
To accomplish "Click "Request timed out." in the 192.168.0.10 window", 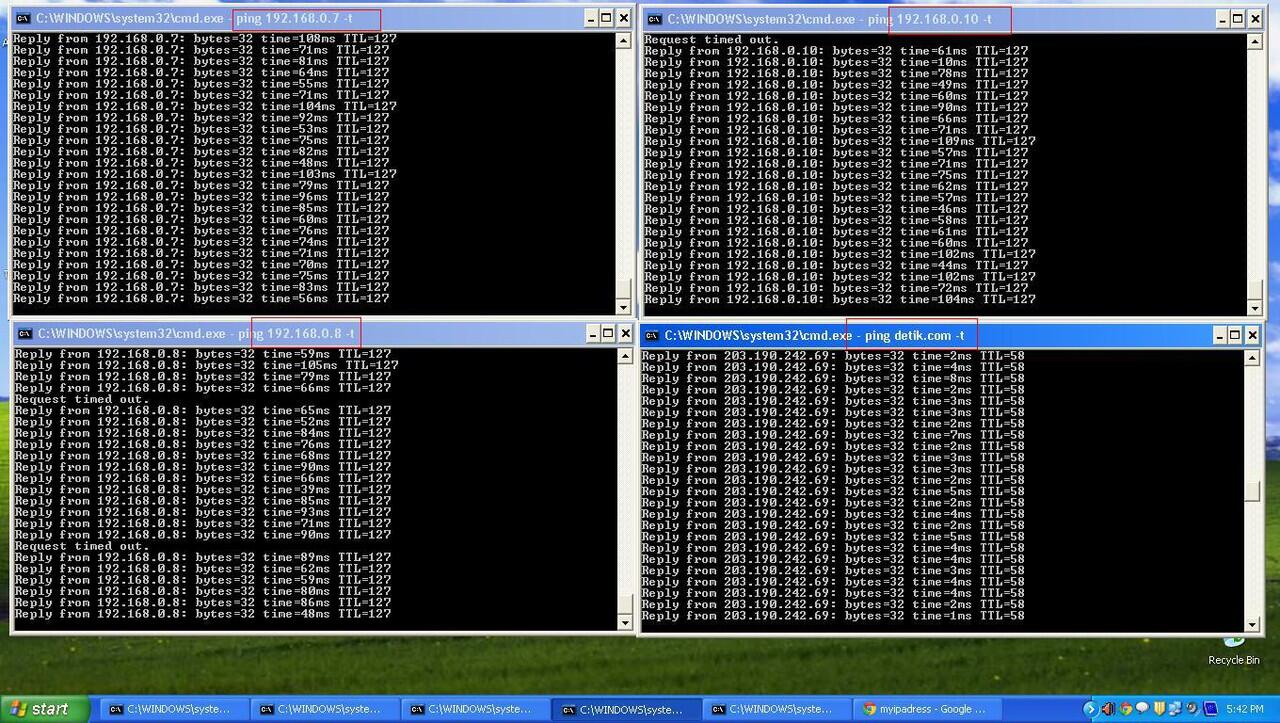I will click(711, 40).
